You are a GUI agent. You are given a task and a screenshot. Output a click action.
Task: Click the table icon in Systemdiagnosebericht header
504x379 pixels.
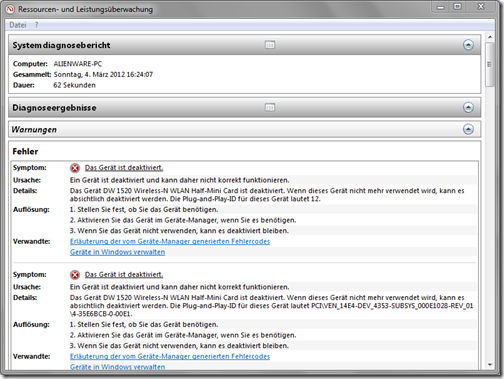270,45
